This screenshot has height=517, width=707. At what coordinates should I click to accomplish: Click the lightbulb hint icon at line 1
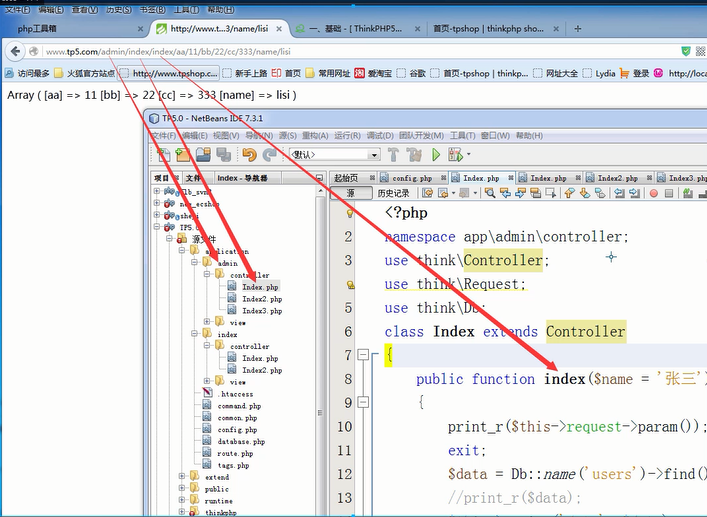point(349,213)
